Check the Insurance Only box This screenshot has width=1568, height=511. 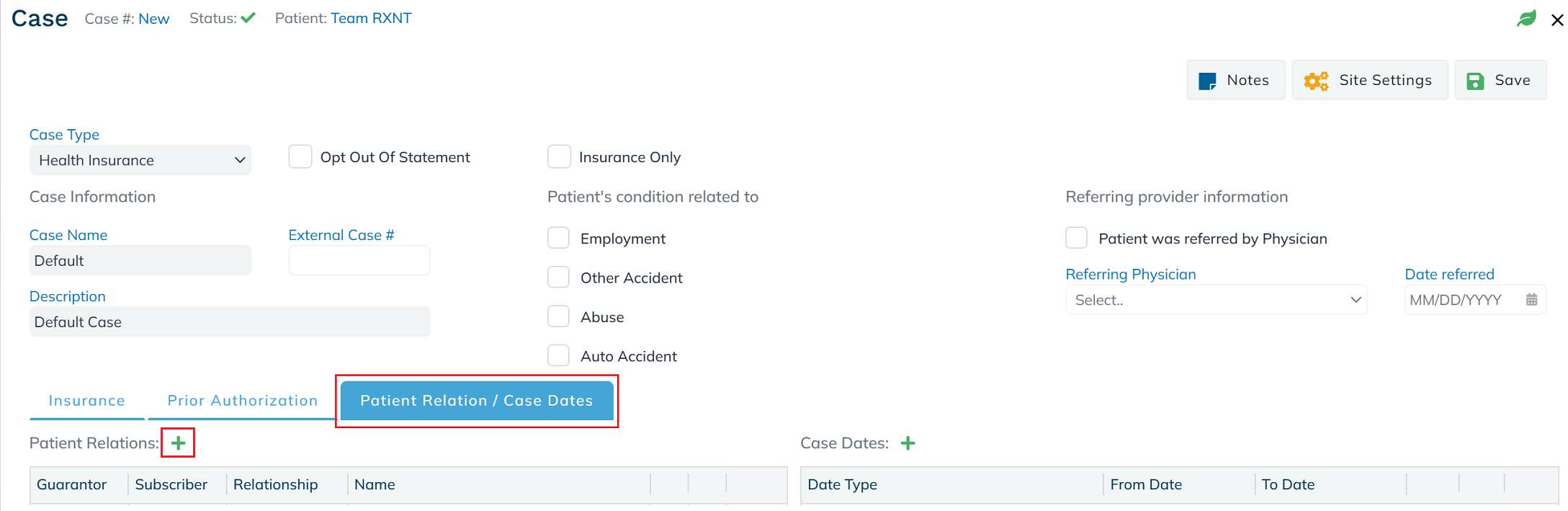tap(559, 156)
